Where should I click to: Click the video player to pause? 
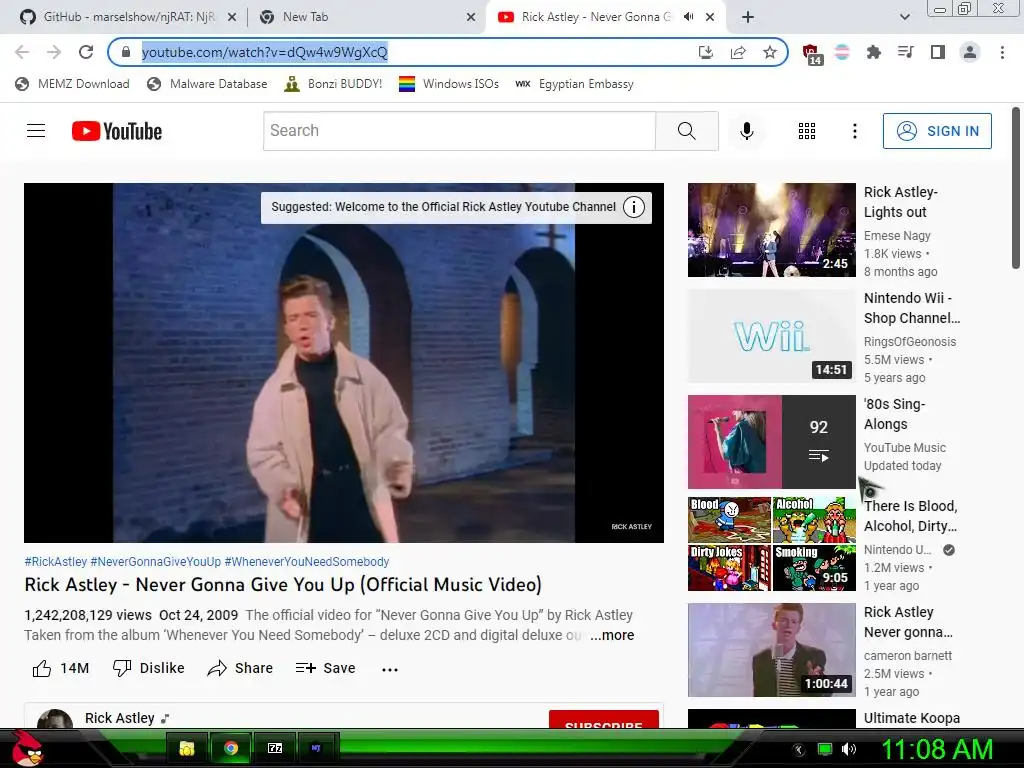[x=344, y=362]
